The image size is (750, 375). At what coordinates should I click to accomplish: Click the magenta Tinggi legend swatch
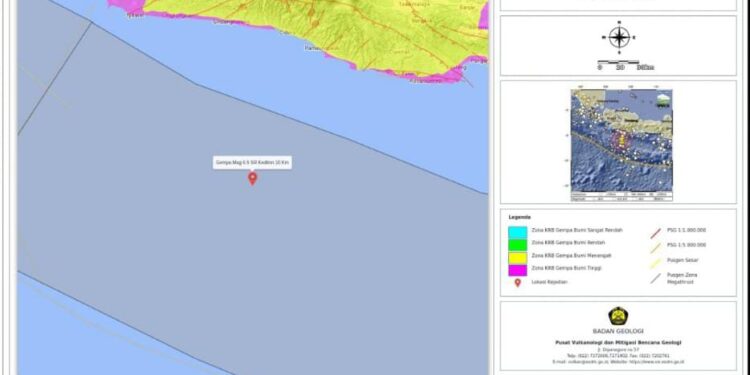coord(518,270)
